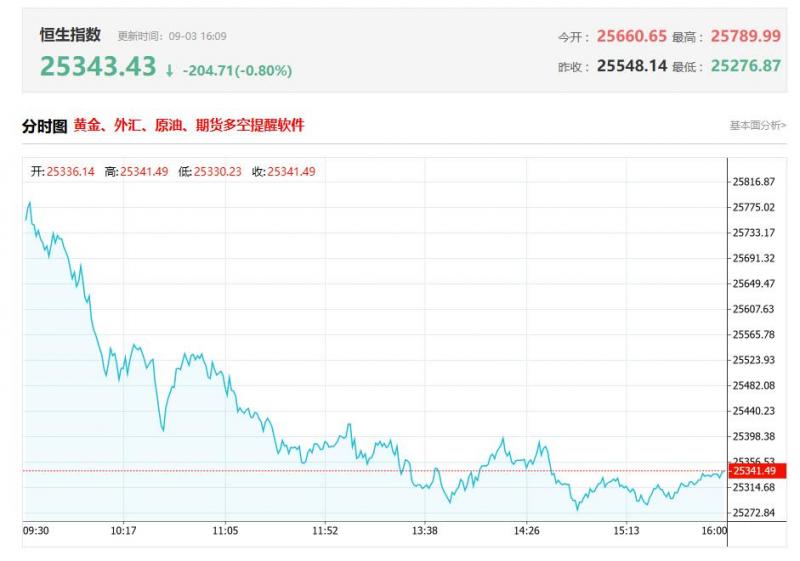Viewport: 800px width, 561px height.
Task: Click the 10:17 time axis label
Action: point(123,531)
